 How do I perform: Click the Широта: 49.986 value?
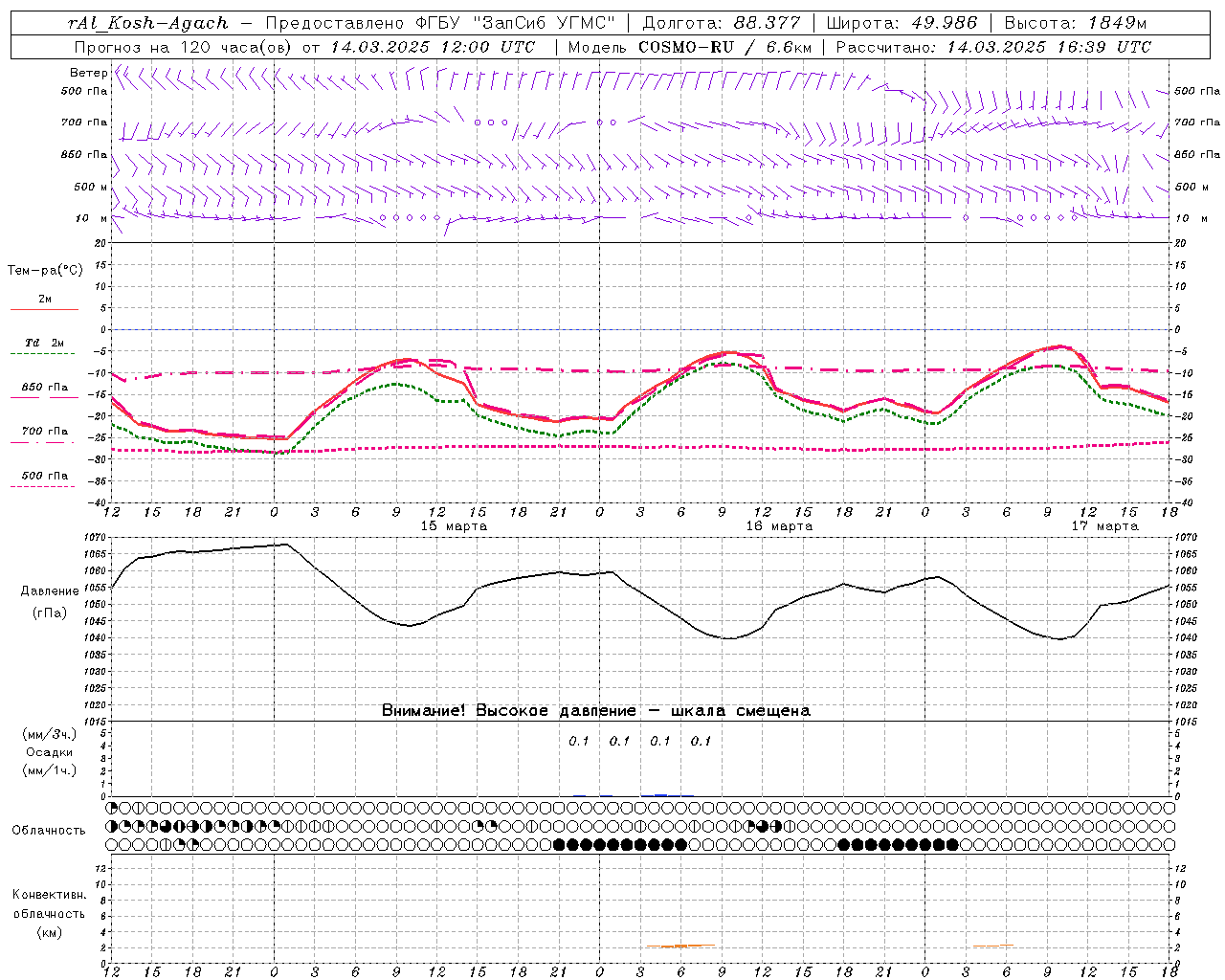tap(902, 24)
